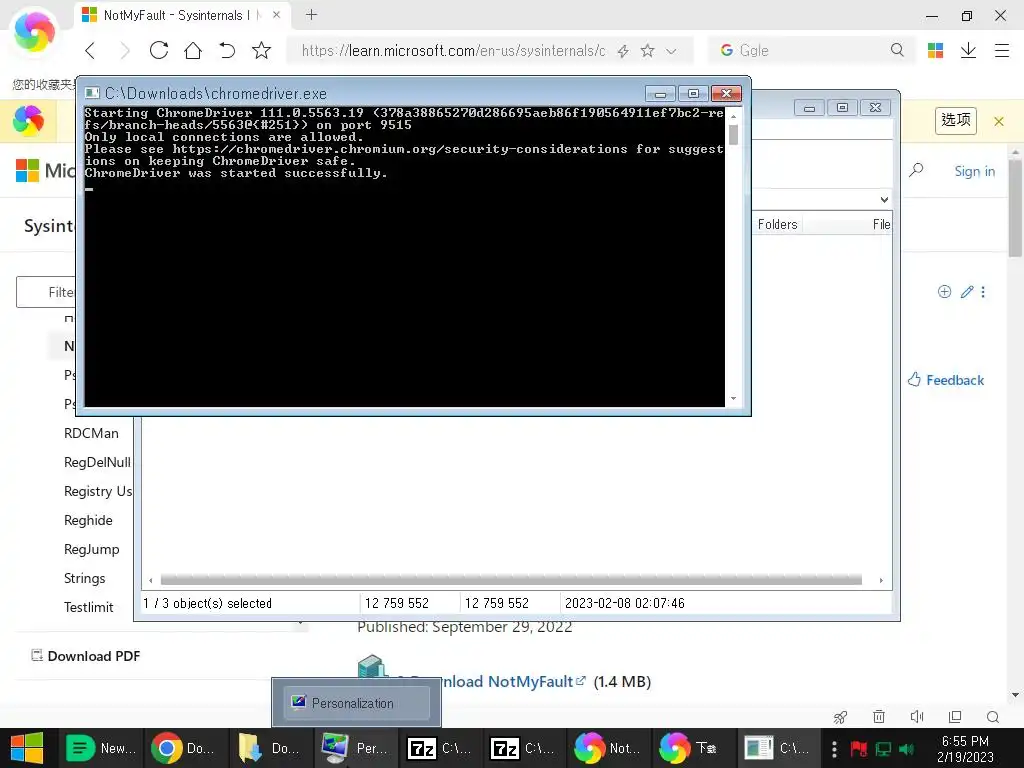This screenshot has height=768, width=1024.
Task: Select Strings in the sidebar list
Action: pos(84,578)
